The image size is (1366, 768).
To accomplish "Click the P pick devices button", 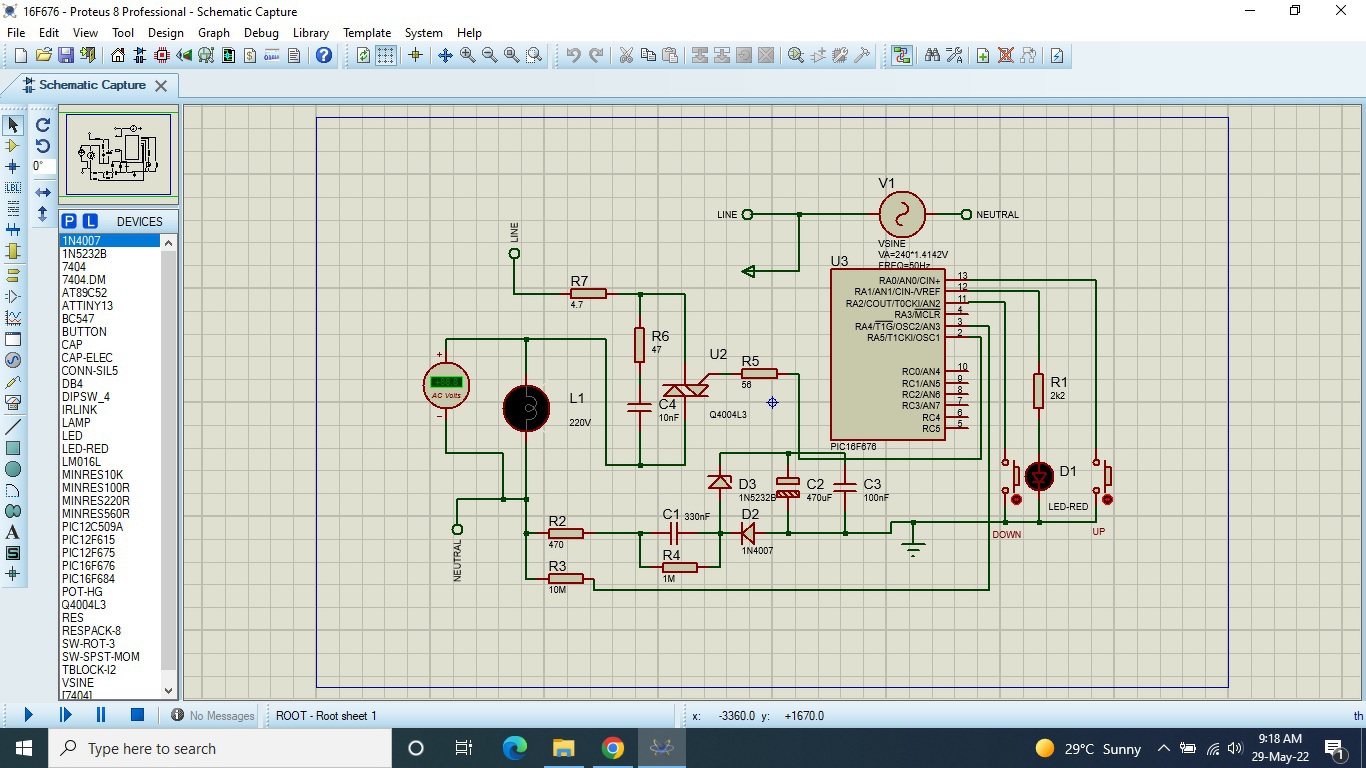I will point(69,221).
